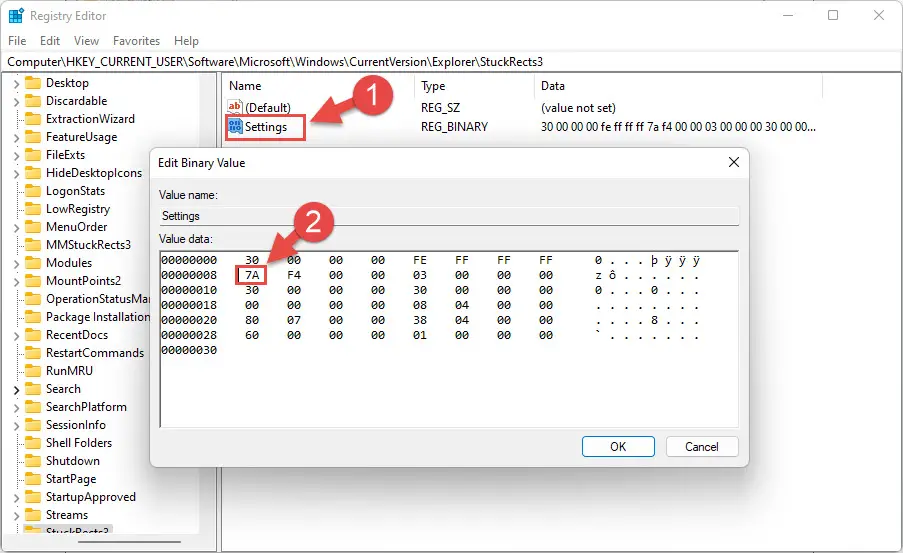Click the Registry Editor app icon
The image size is (903, 553).
click(16, 16)
